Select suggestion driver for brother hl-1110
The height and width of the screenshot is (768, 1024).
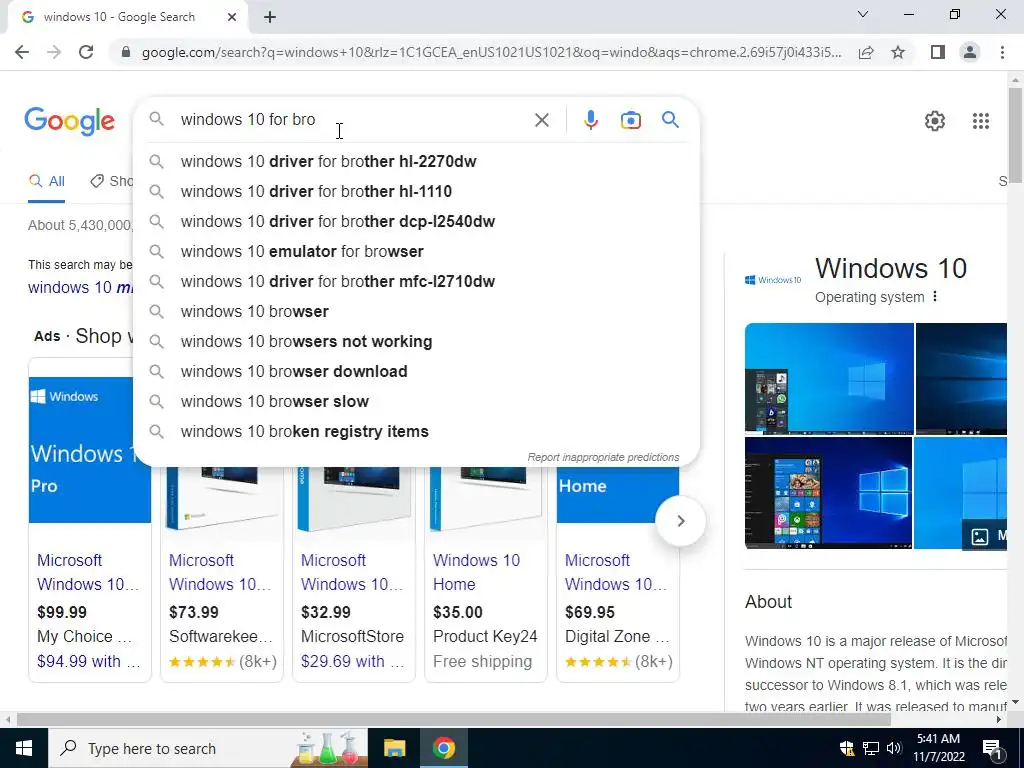416,191
